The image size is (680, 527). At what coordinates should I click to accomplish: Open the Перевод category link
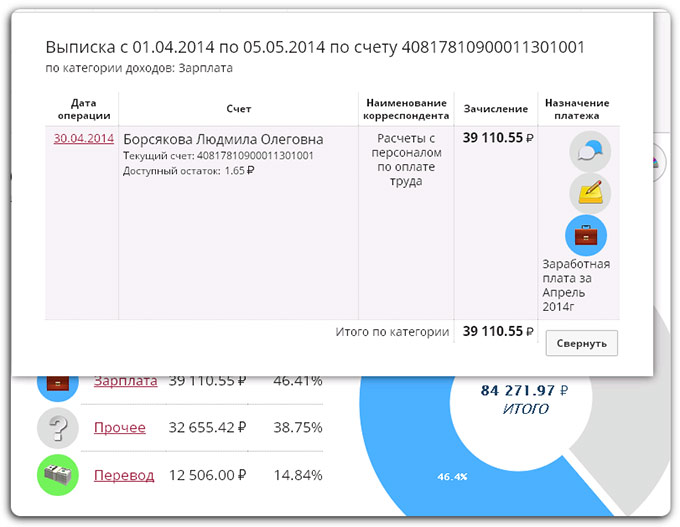coord(124,475)
